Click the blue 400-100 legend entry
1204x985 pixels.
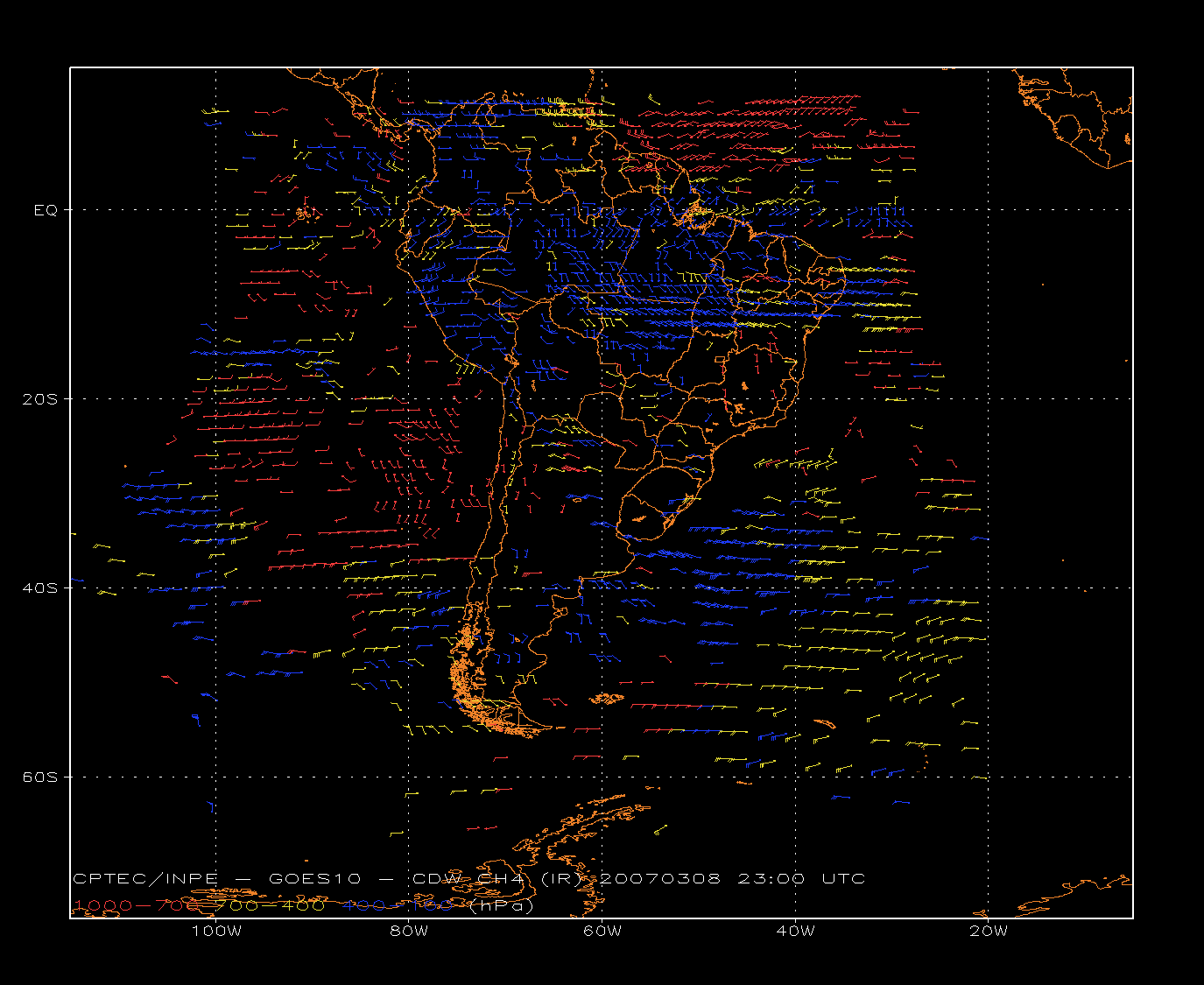(397, 905)
